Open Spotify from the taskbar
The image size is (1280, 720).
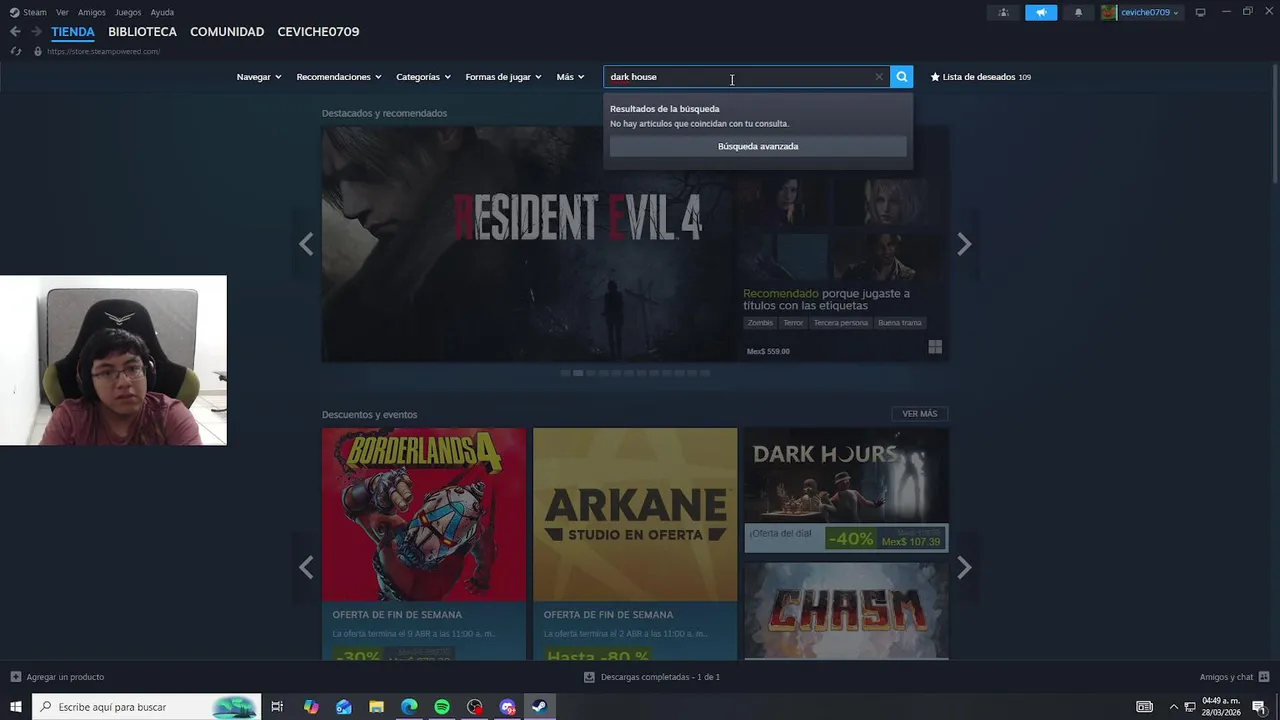442,707
